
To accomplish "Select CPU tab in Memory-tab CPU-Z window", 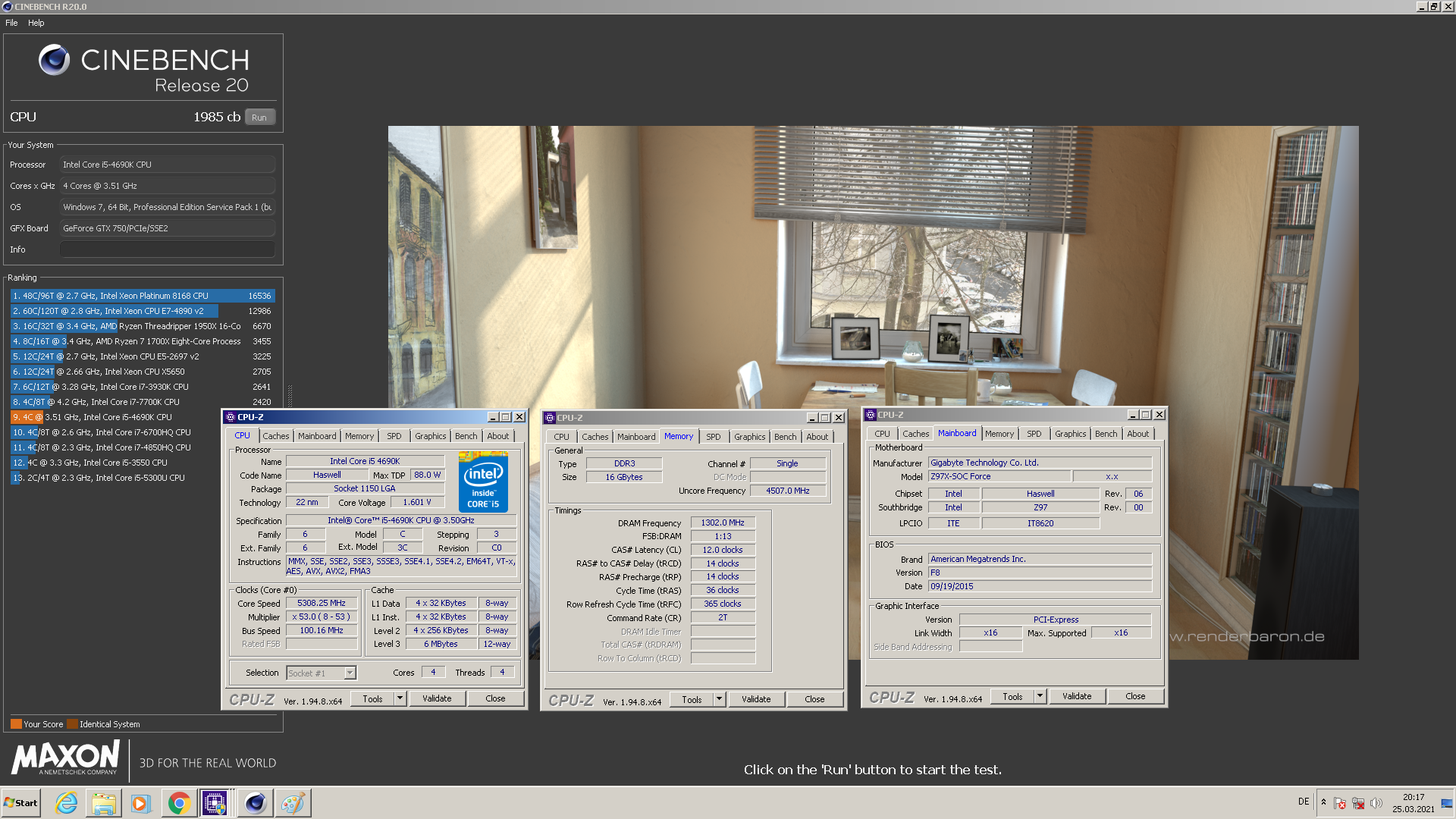I will [x=561, y=437].
